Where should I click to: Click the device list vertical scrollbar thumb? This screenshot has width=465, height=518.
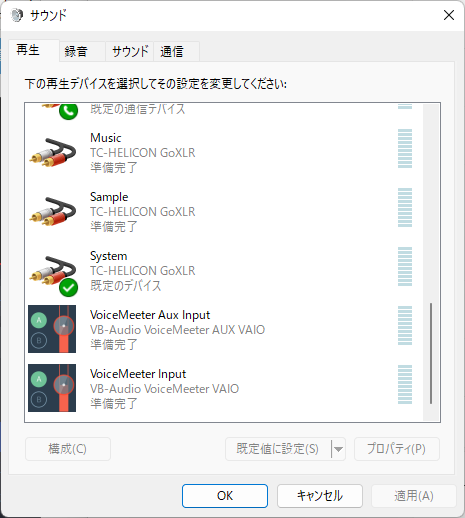pyautogui.click(x=431, y=353)
